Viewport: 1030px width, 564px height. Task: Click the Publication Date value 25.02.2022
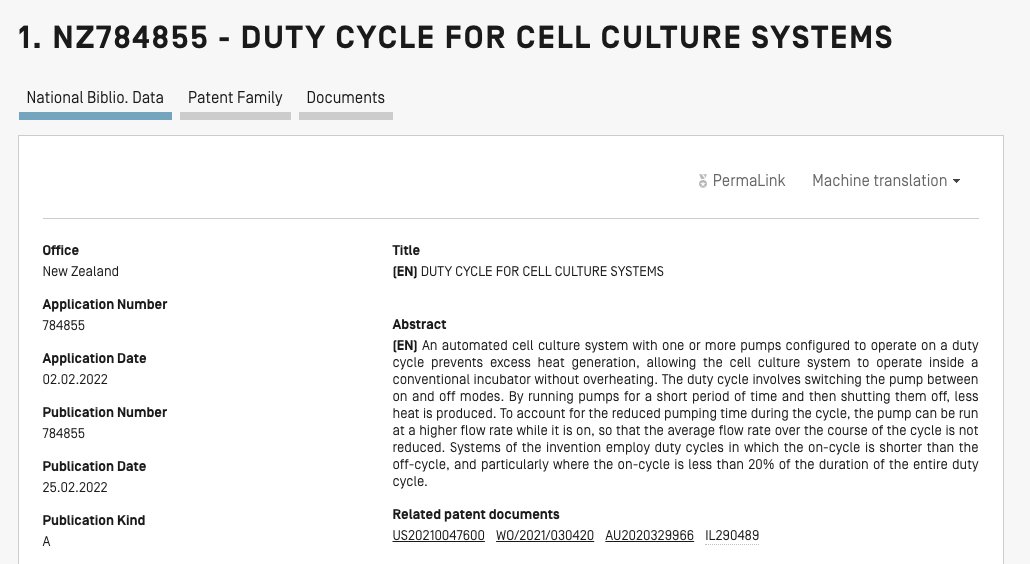point(75,487)
